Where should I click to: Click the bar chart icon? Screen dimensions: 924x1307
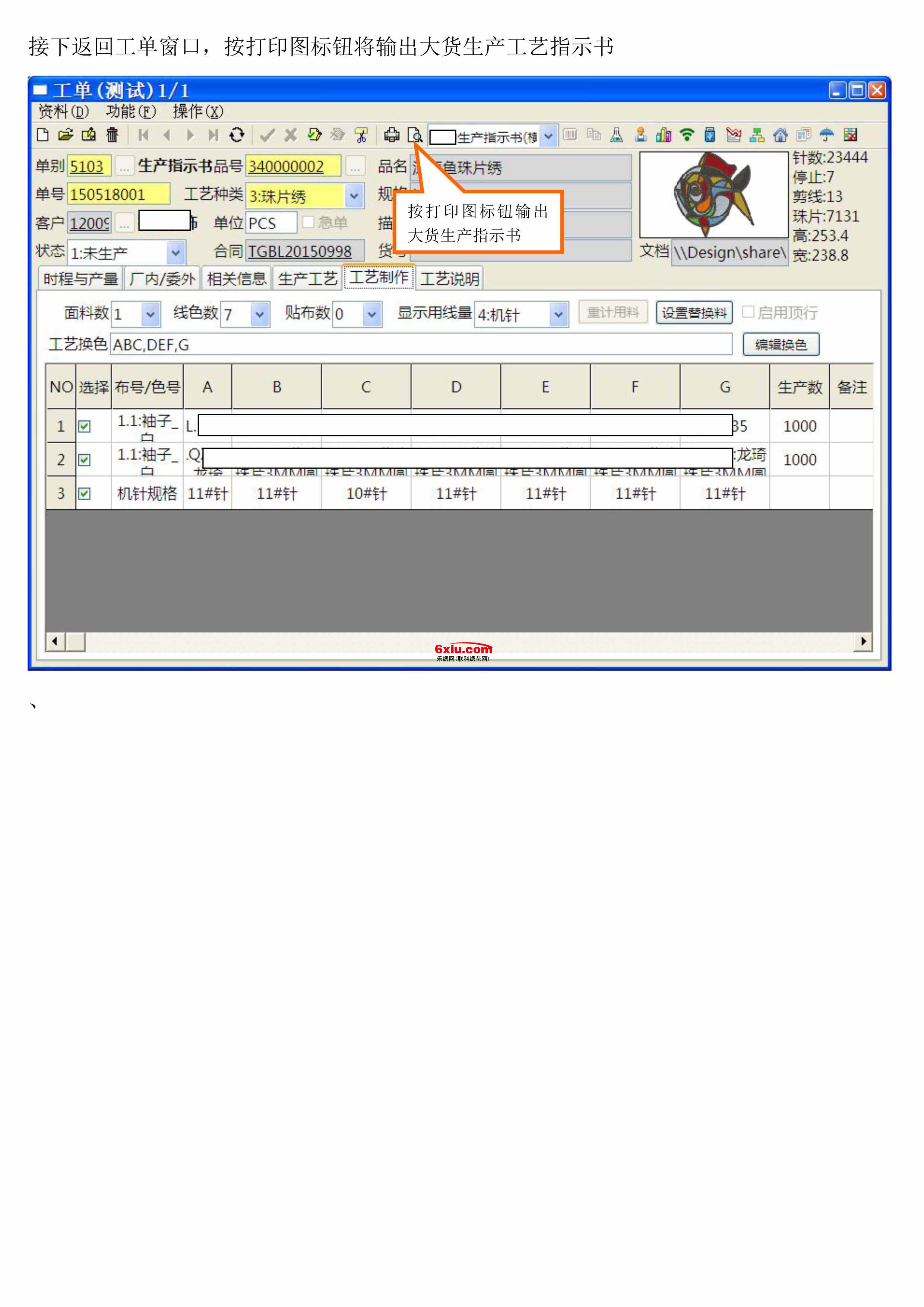click(x=664, y=135)
